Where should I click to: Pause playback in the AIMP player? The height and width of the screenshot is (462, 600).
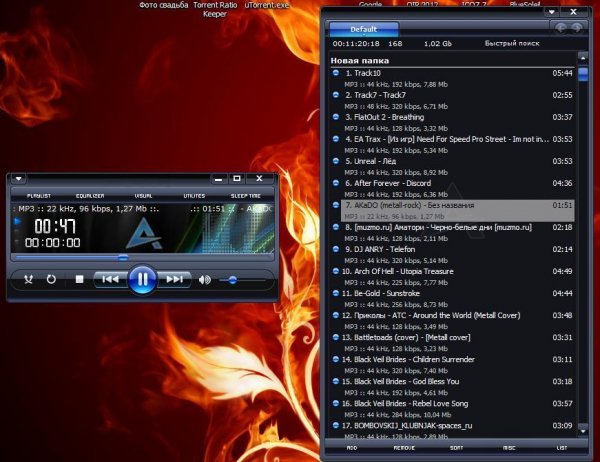point(142,280)
